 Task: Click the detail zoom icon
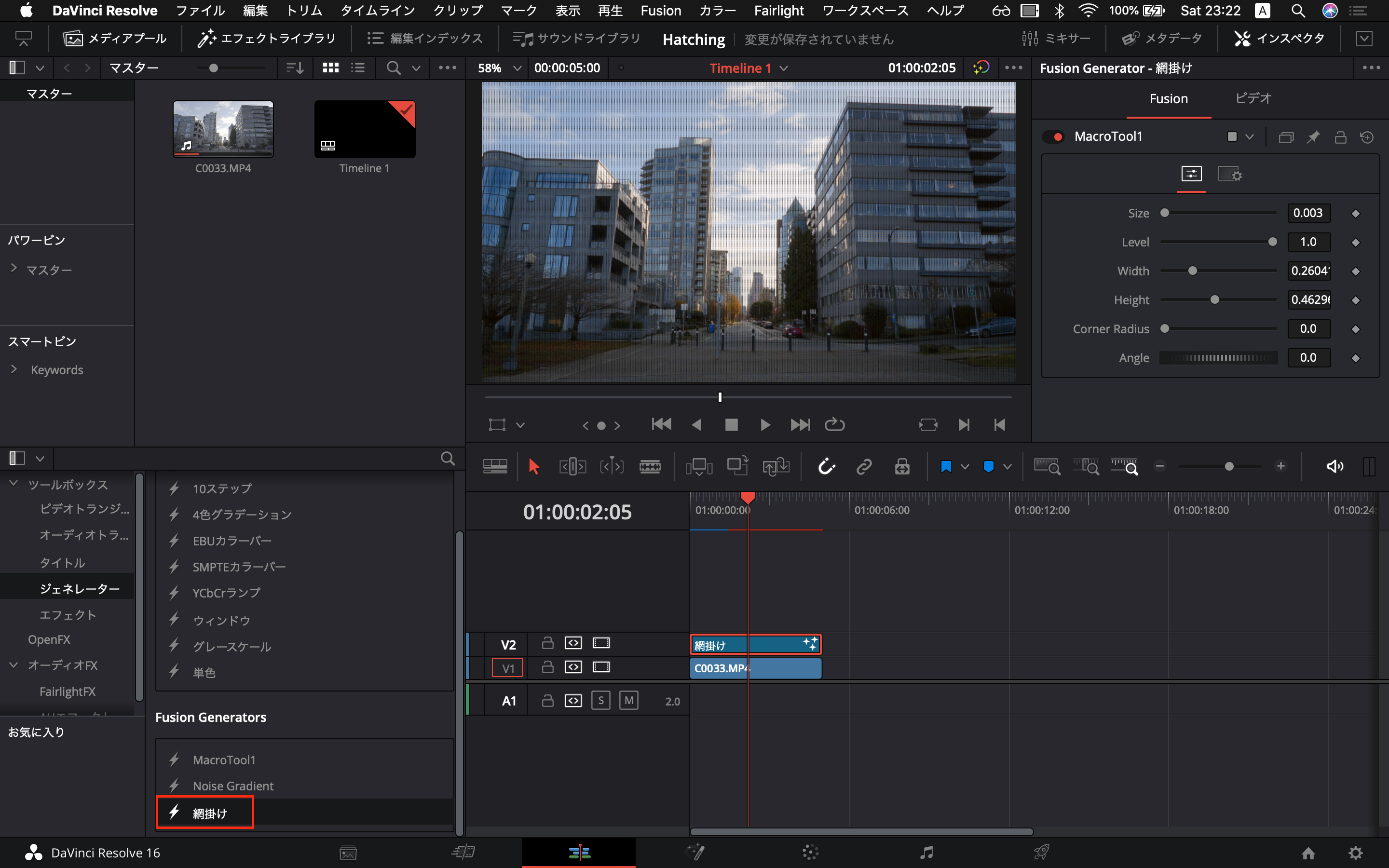click(1086, 466)
